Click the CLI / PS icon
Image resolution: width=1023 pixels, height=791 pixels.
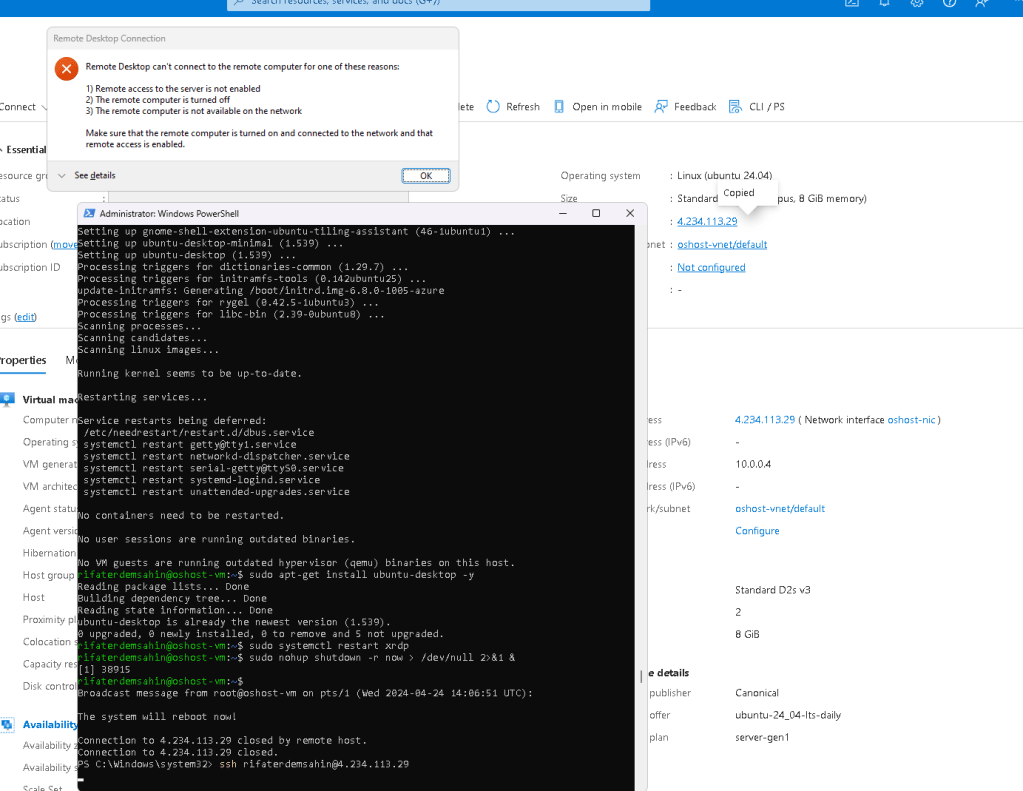(735, 106)
